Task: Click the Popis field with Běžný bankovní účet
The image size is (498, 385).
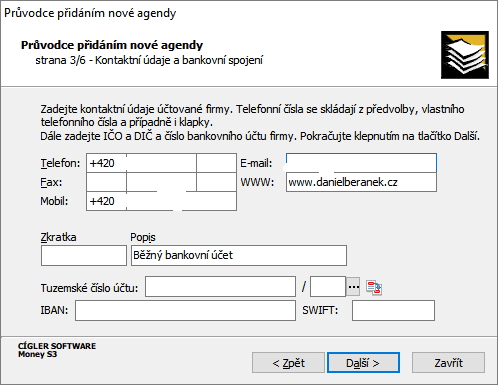Action: coord(239,255)
